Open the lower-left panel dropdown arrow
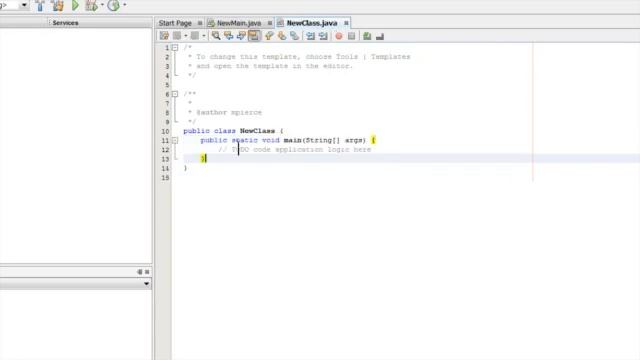640x360 pixels. [x=147, y=284]
